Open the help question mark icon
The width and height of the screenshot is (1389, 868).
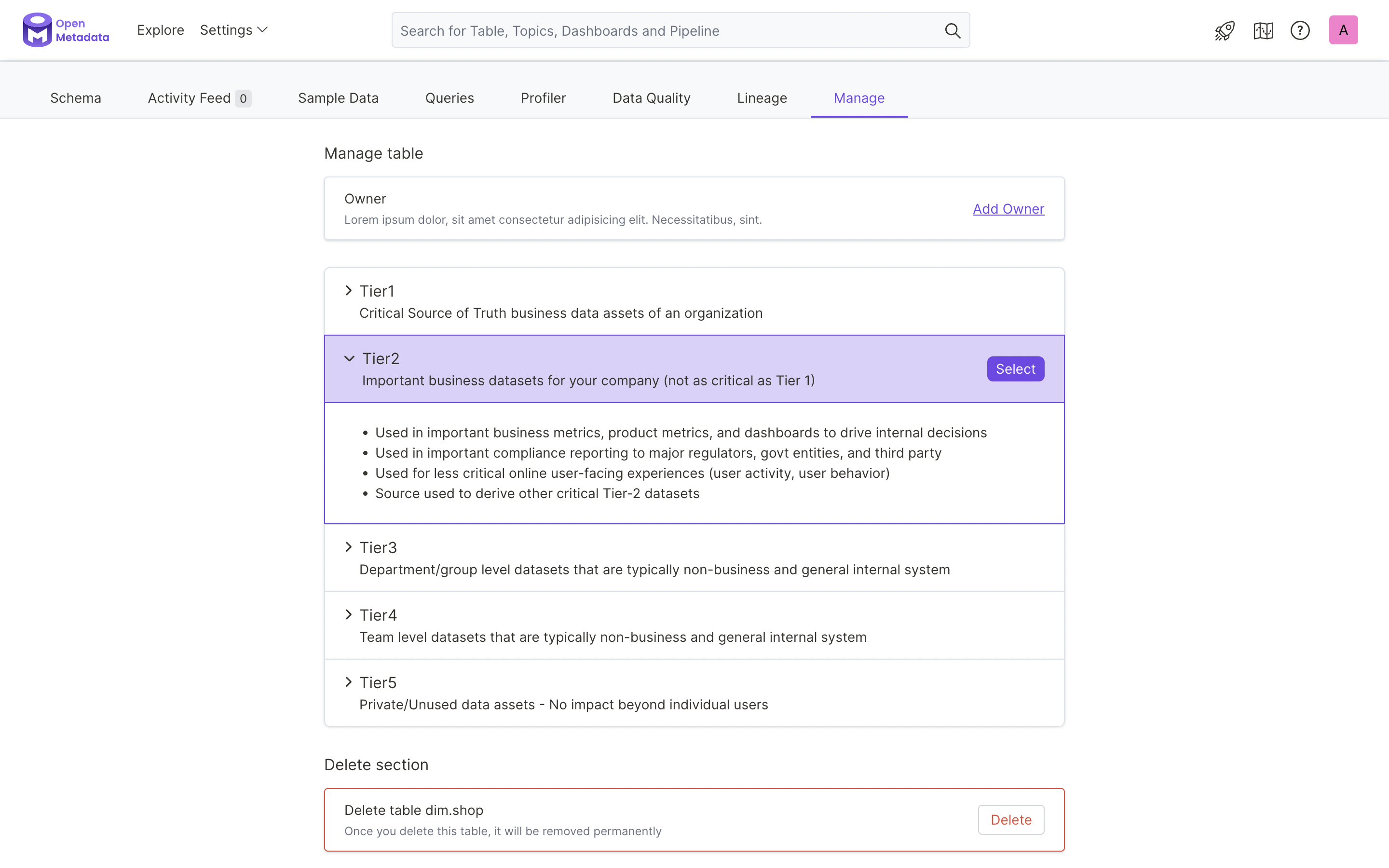(x=1300, y=30)
